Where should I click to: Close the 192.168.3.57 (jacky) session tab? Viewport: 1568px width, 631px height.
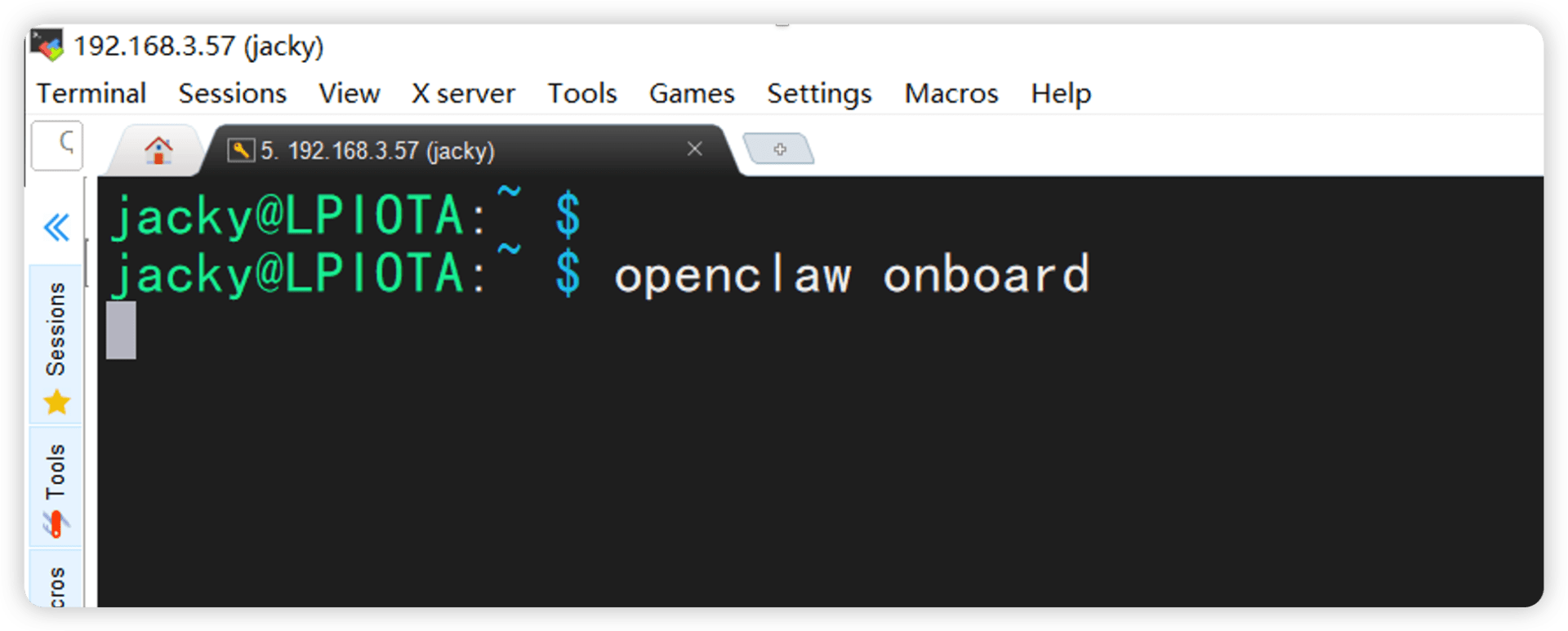[x=695, y=149]
